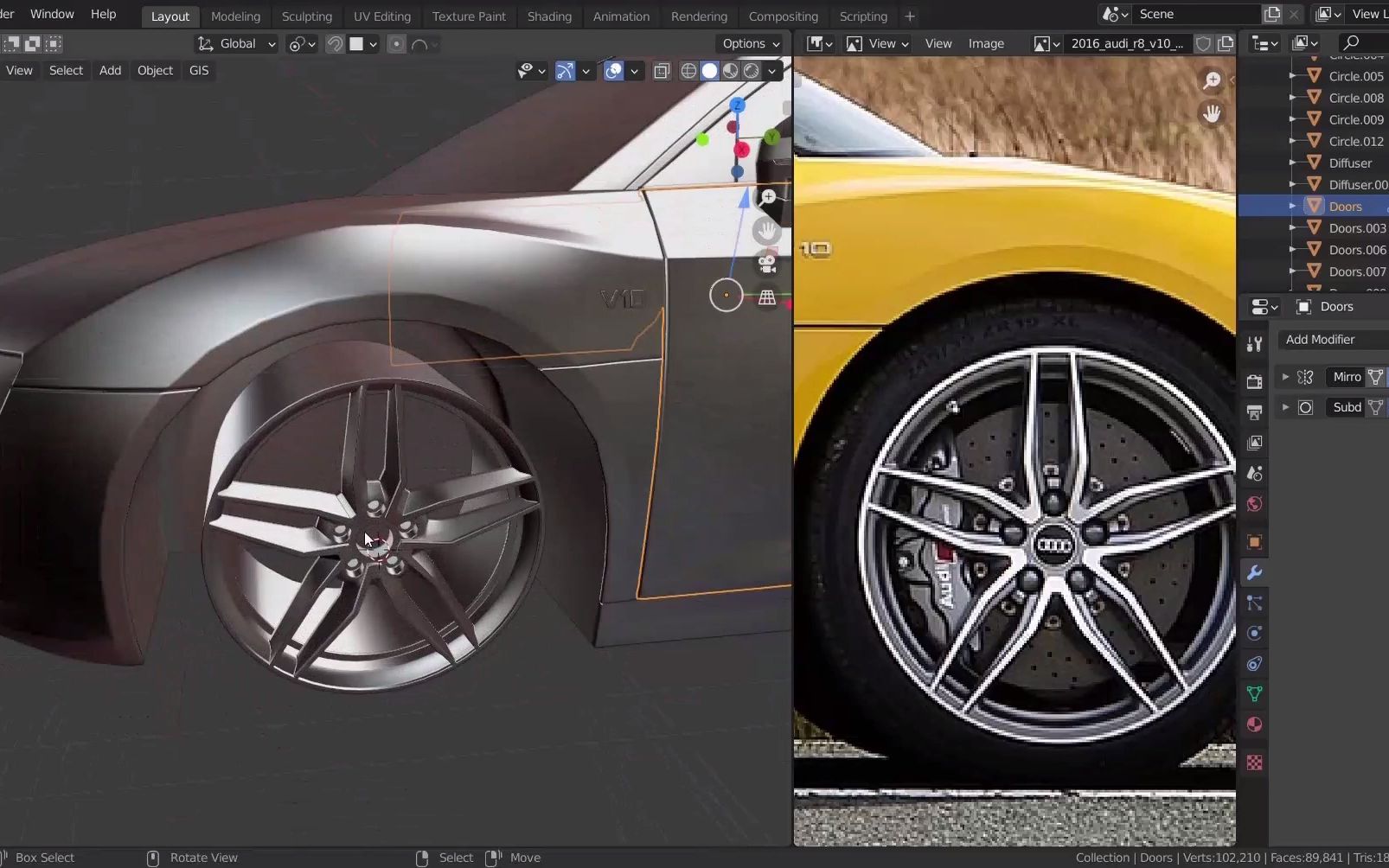Open the View Layer properties tab
Image resolution: width=1389 pixels, height=868 pixels.
tap(1254, 443)
